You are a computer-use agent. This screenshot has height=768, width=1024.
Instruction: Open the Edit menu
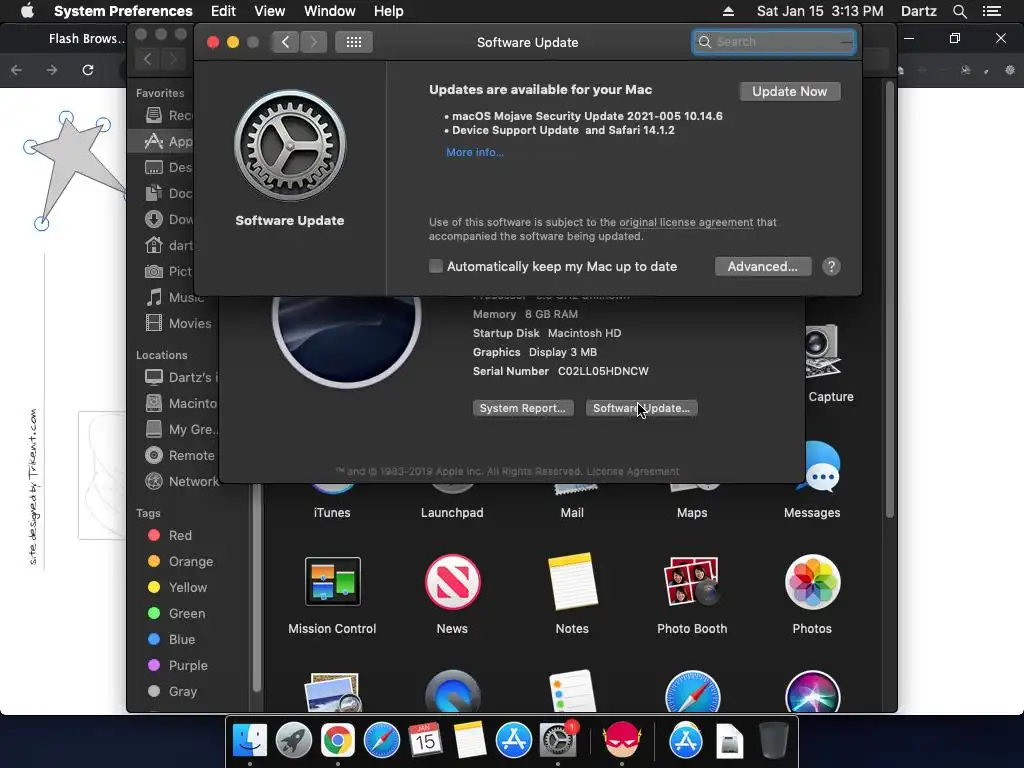click(x=223, y=11)
